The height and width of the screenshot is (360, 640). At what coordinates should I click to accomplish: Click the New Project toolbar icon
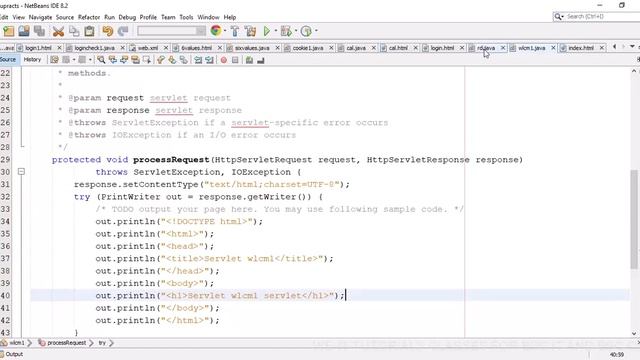[9, 31]
